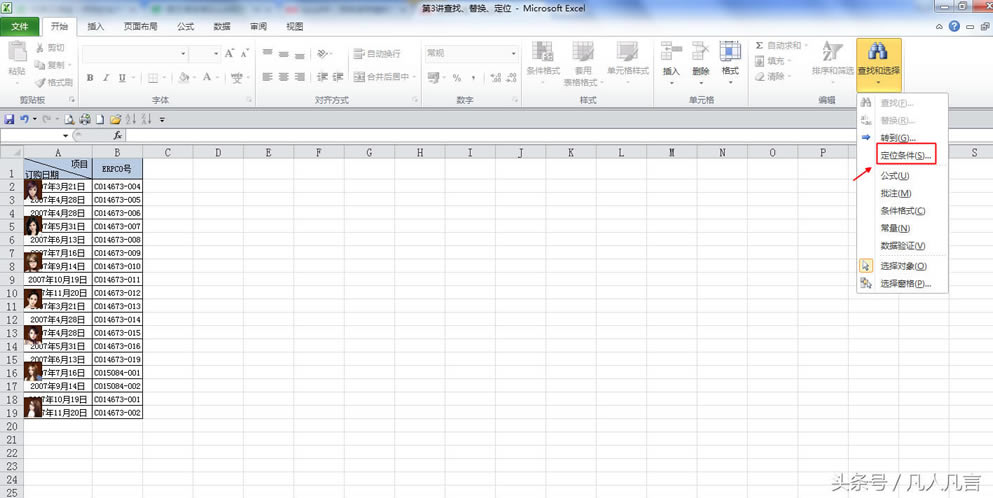Select 定位条件(S)... from the menu
Viewport: 993px width, 498px height.
tap(905, 155)
